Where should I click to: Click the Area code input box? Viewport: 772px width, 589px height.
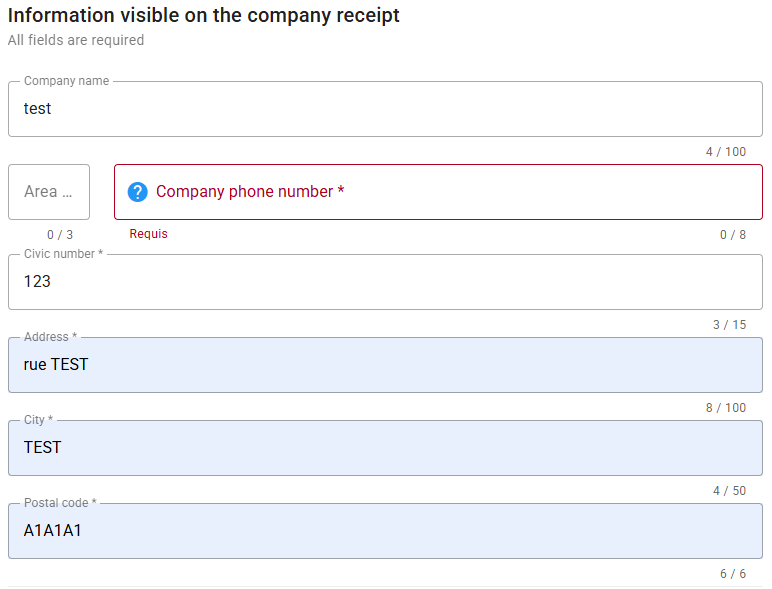[x=49, y=192]
